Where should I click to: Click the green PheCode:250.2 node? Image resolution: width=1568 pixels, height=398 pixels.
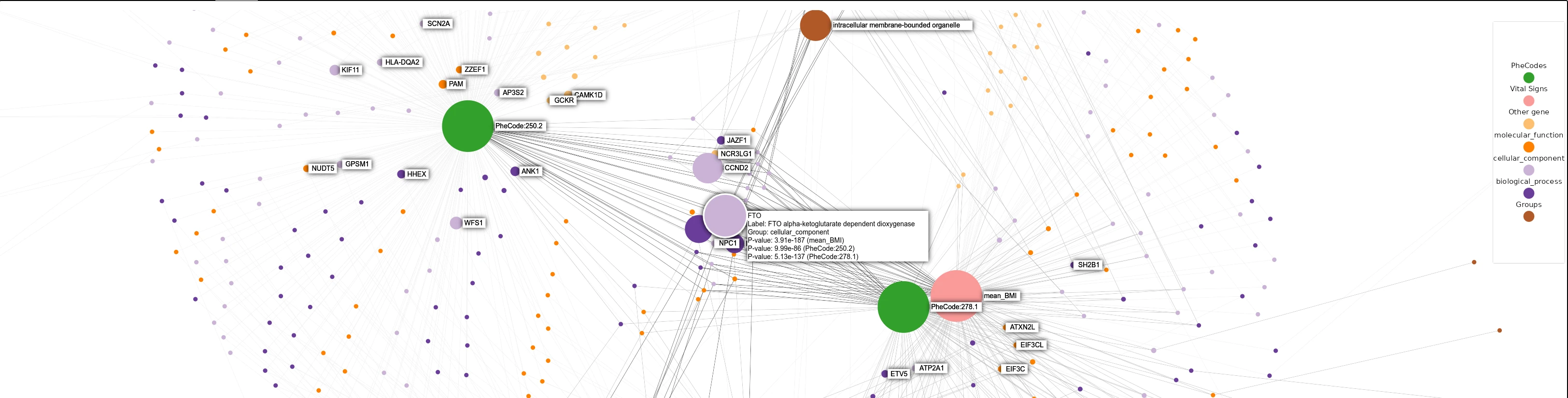[467, 126]
